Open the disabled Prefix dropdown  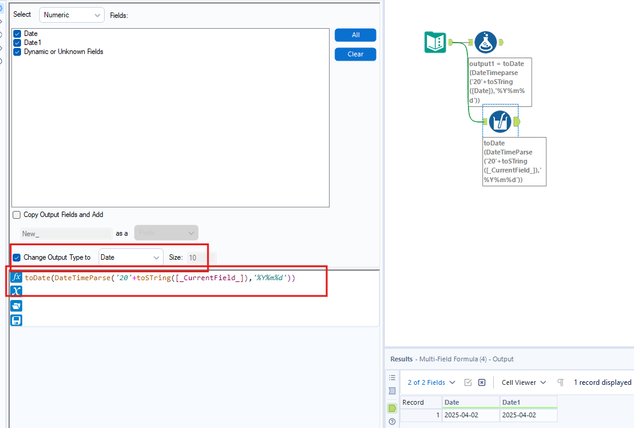[x=166, y=233]
